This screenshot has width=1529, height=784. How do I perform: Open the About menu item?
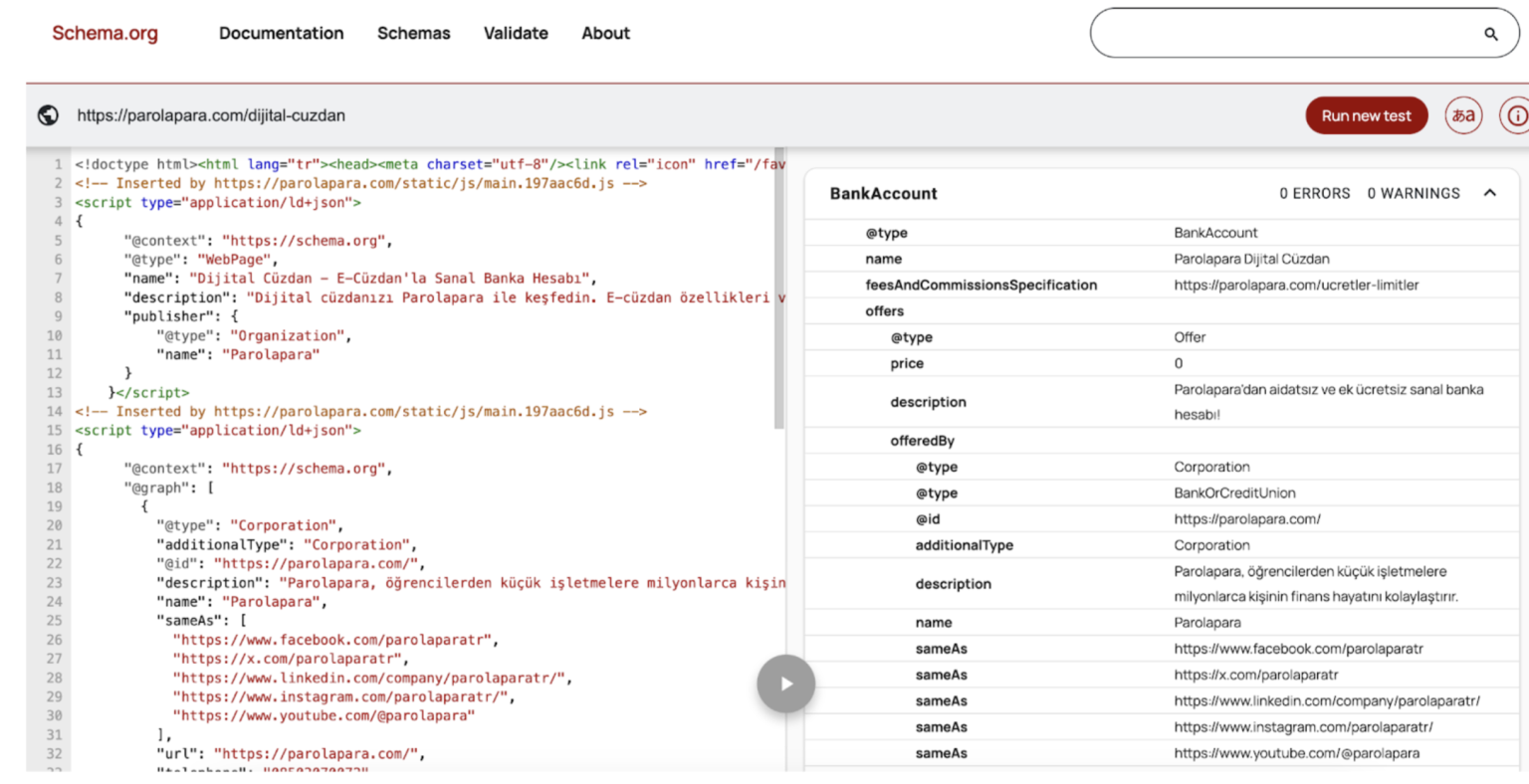(x=605, y=33)
